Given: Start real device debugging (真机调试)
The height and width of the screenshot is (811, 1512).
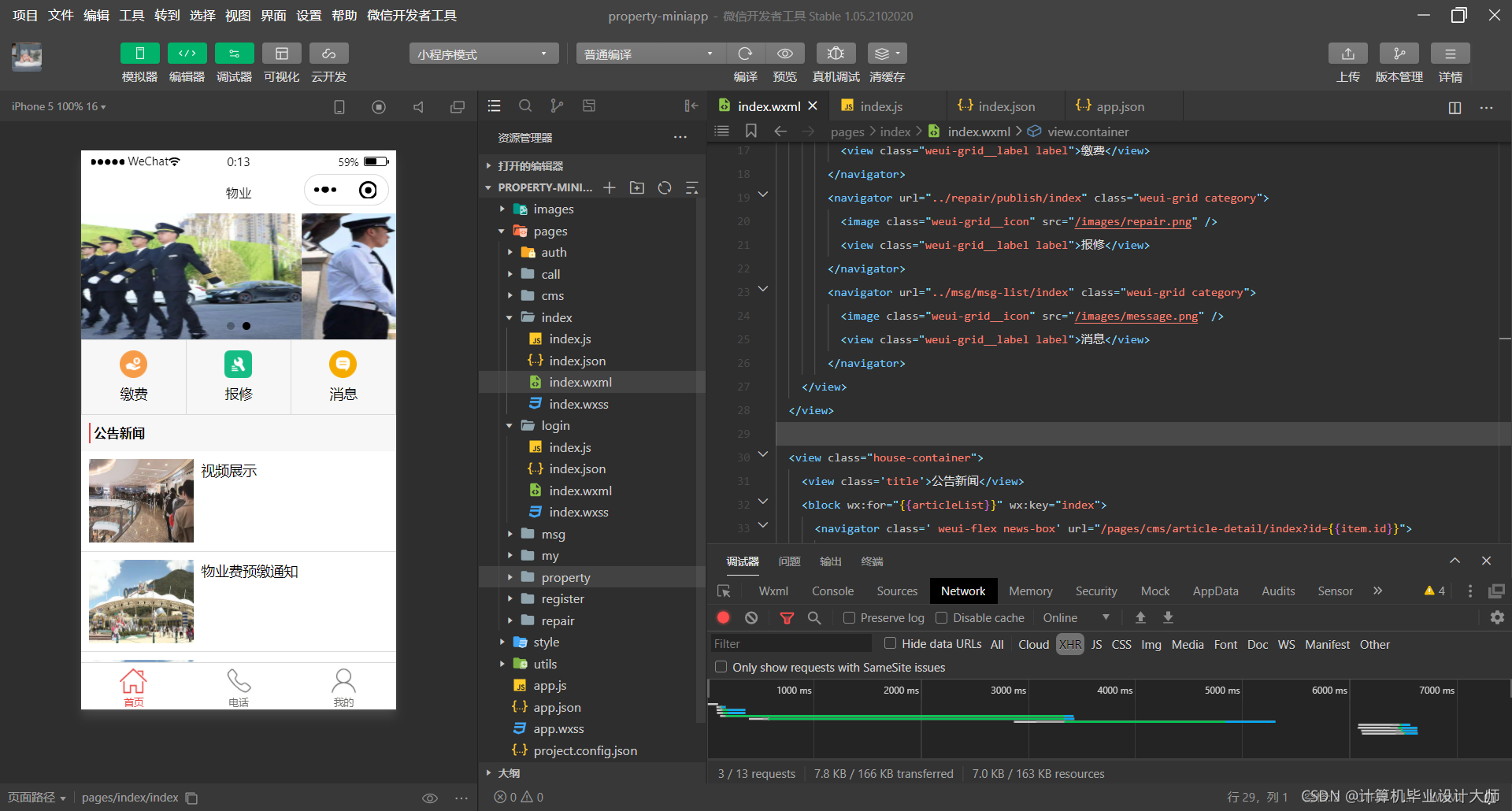Looking at the screenshot, I should click(x=836, y=54).
